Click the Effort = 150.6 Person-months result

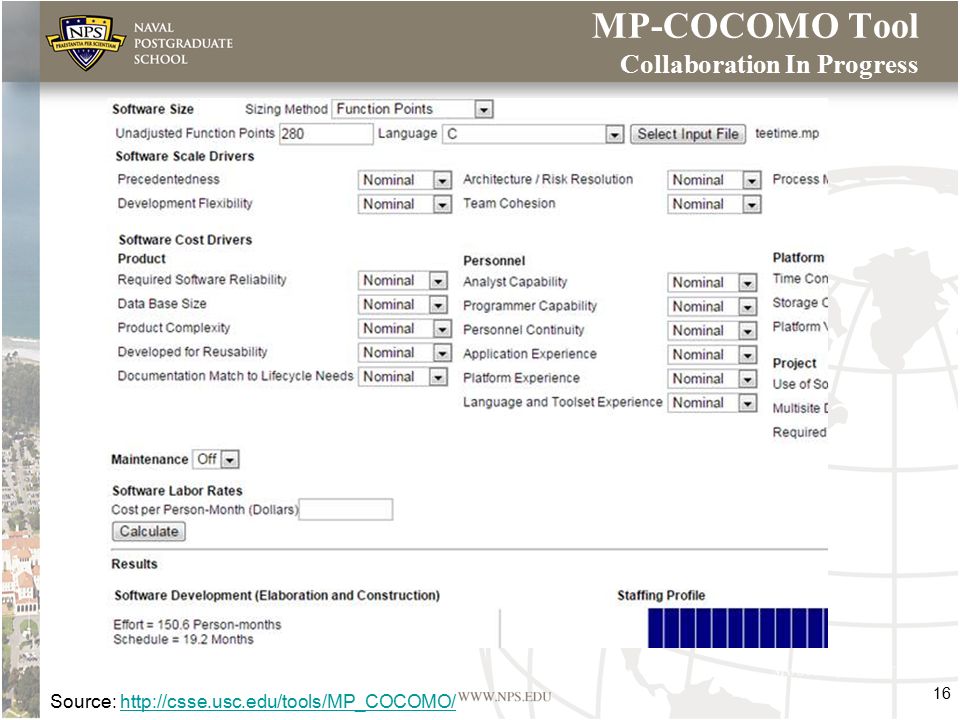pyautogui.click(x=197, y=624)
